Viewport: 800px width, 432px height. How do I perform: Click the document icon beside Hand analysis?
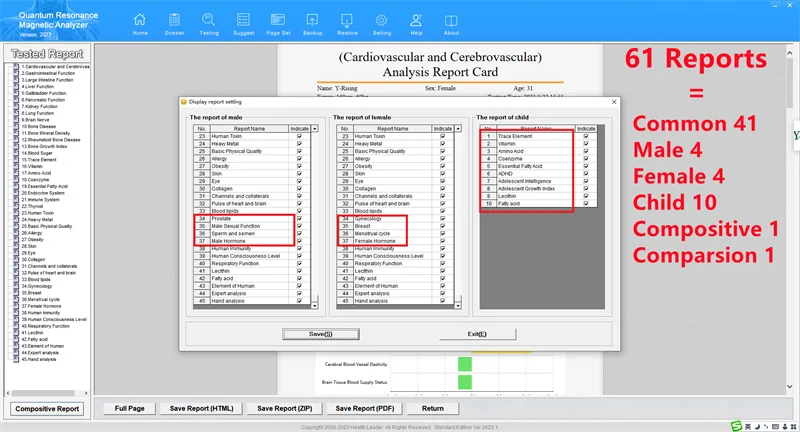coord(16,359)
